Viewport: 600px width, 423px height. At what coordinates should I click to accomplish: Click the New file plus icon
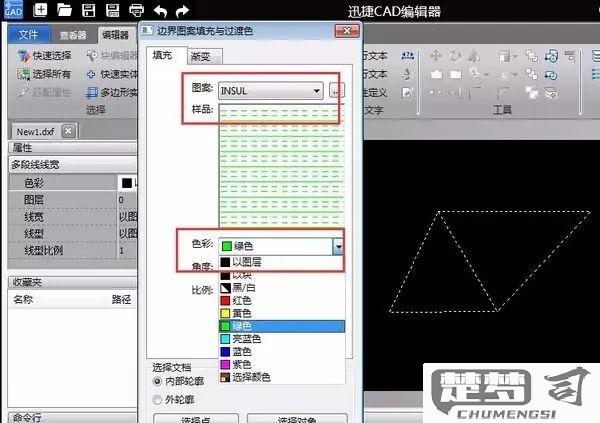[x=40, y=10]
